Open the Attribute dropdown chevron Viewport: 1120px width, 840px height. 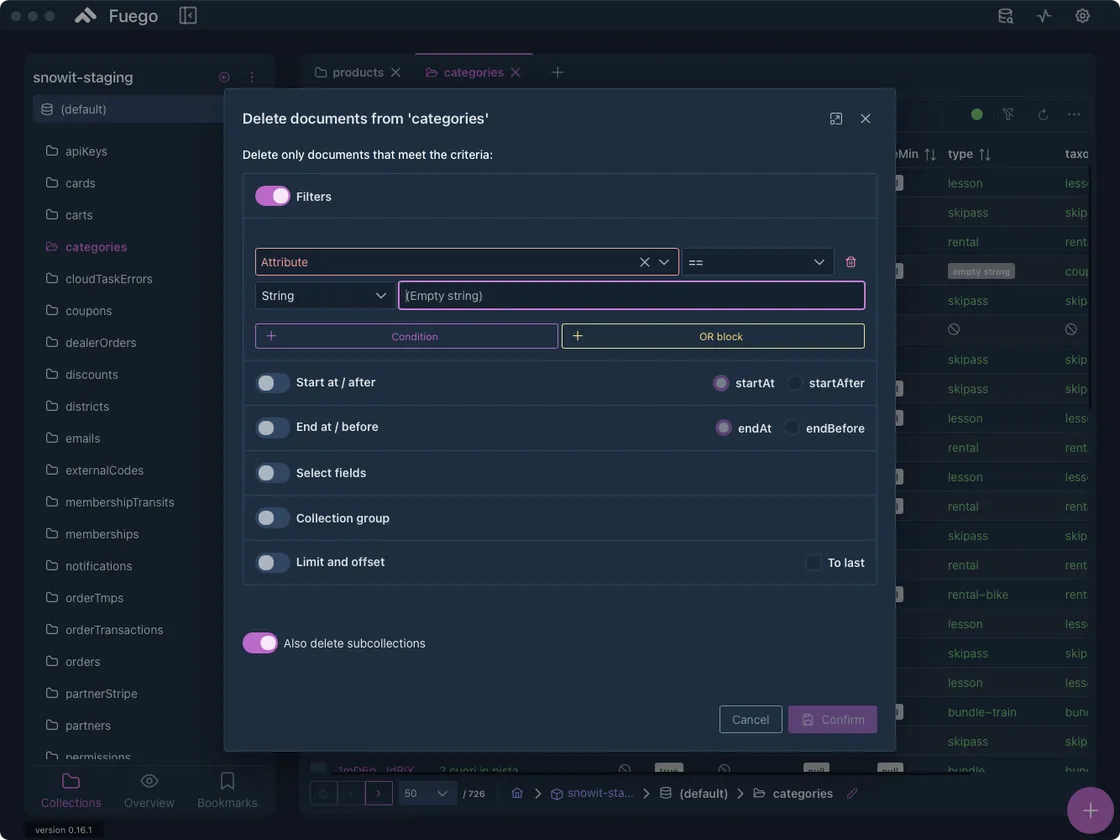point(664,262)
